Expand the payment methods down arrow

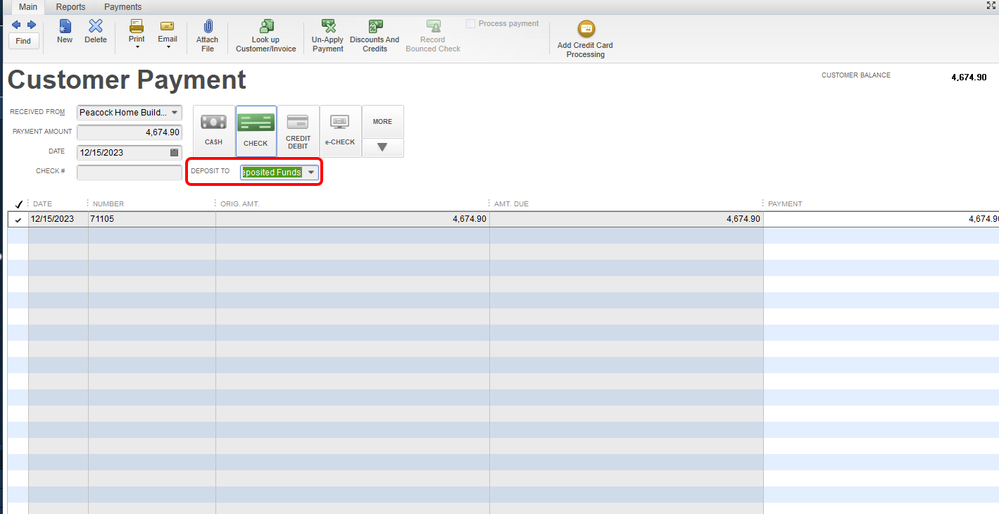tap(383, 148)
